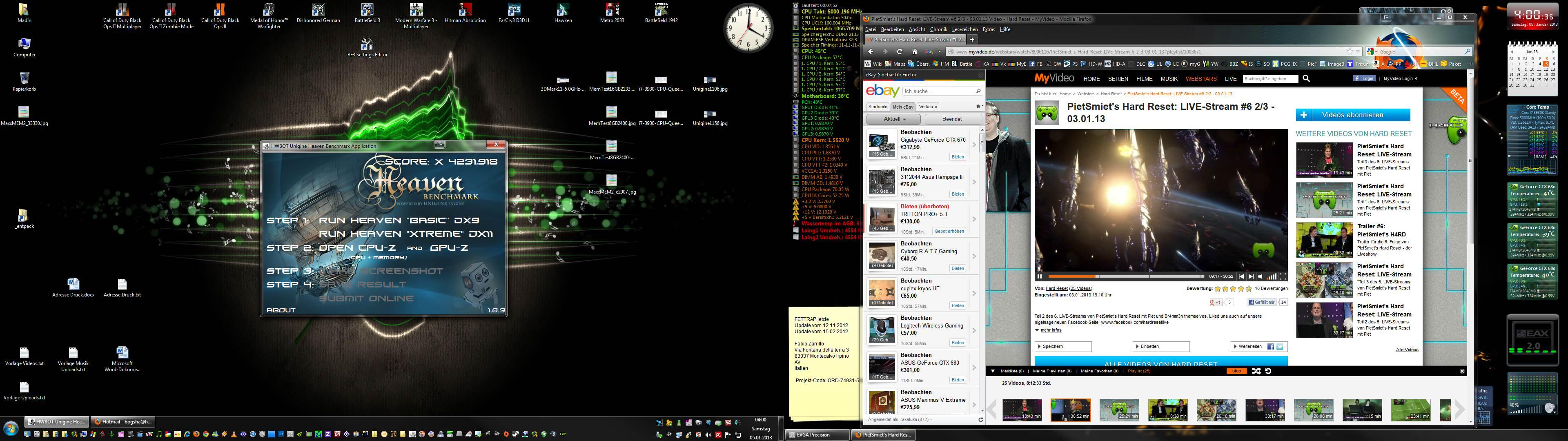
Task: Bookmark page with the star icon
Action: [x=1350, y=52]
